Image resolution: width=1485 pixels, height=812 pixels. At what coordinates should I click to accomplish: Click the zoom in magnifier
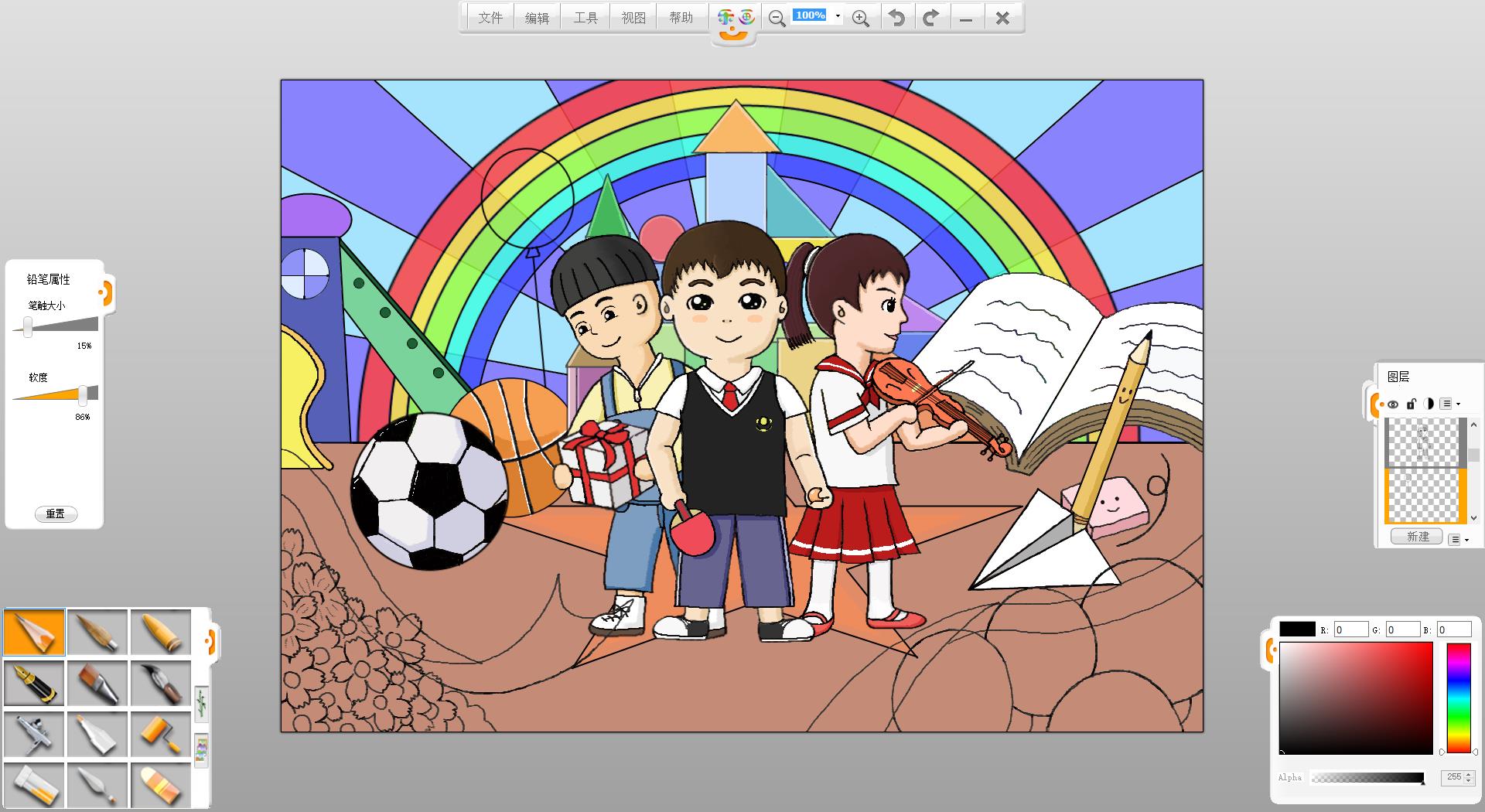point(860,18)
